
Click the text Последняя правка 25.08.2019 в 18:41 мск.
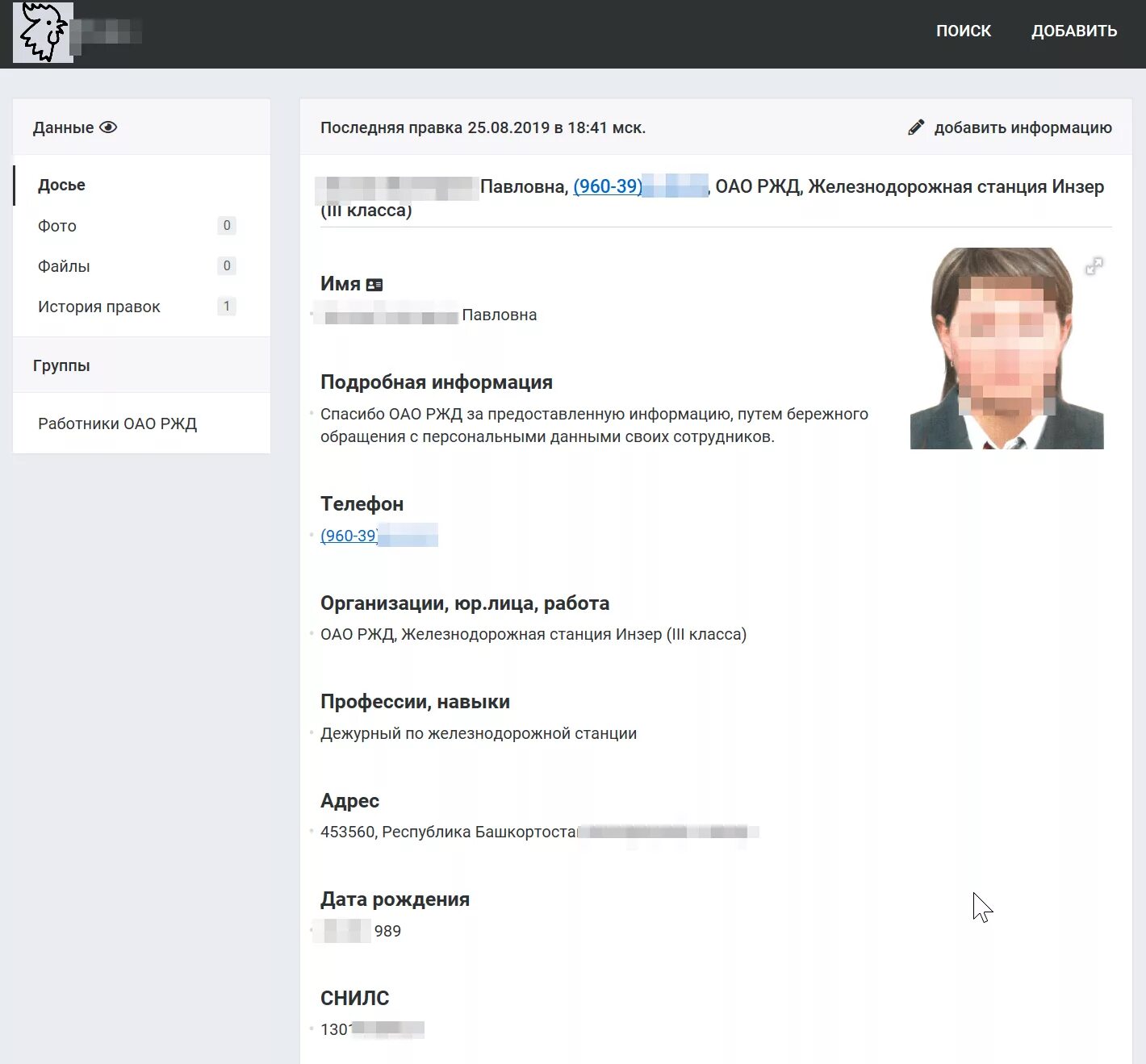pyautogui.click(x=483, y=127)
